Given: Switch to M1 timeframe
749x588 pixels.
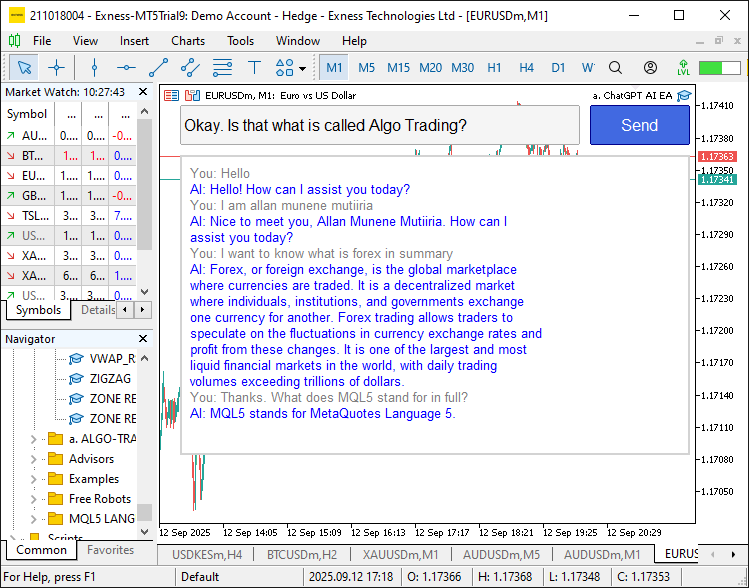Looking at the screenshot, I should 334,67.
